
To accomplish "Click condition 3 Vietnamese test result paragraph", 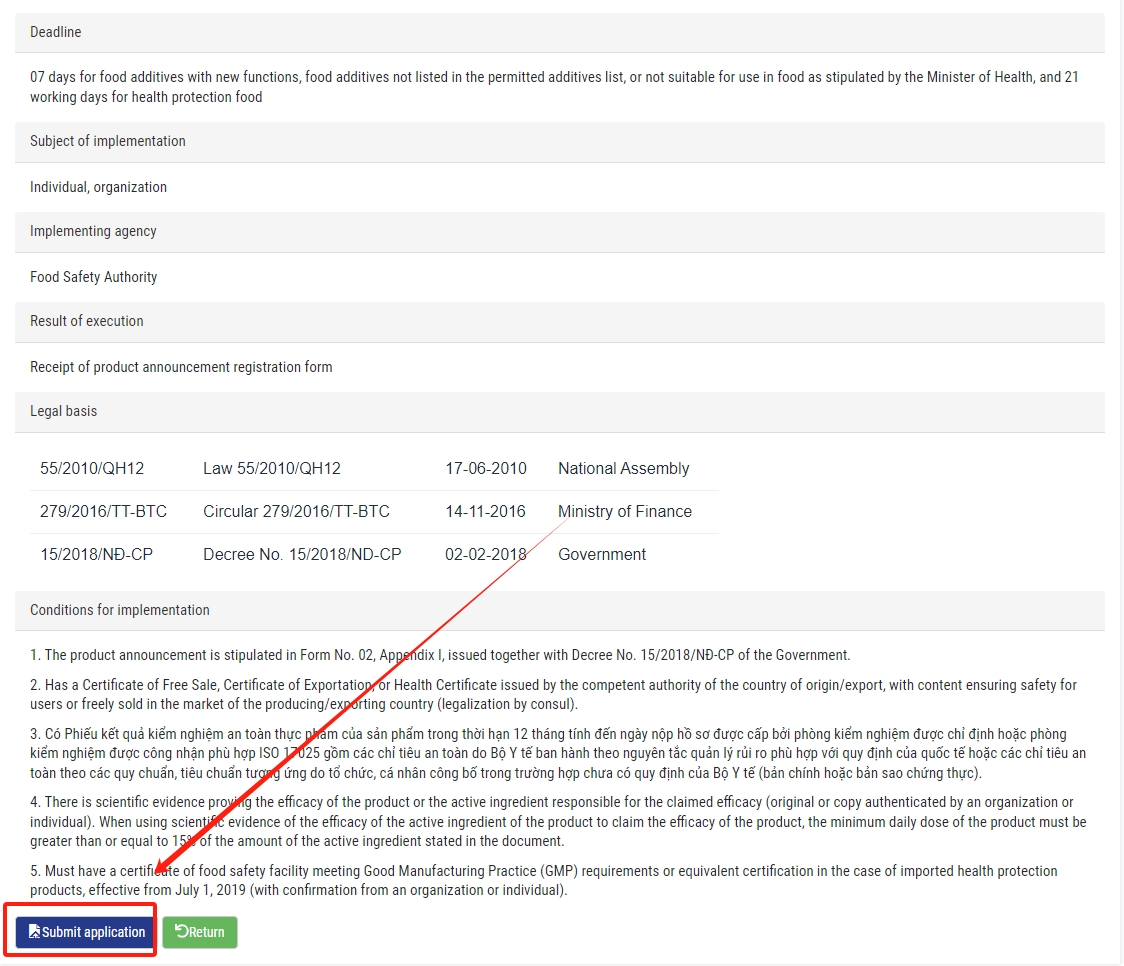I will coord(558,753).
